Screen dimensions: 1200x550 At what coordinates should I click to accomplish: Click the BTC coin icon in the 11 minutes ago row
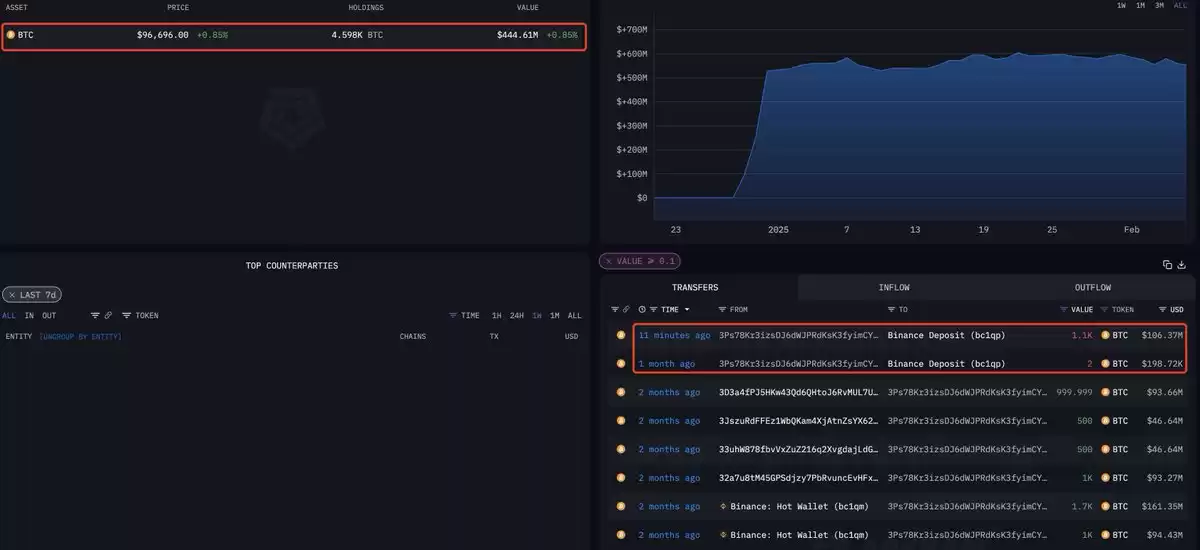621,336
